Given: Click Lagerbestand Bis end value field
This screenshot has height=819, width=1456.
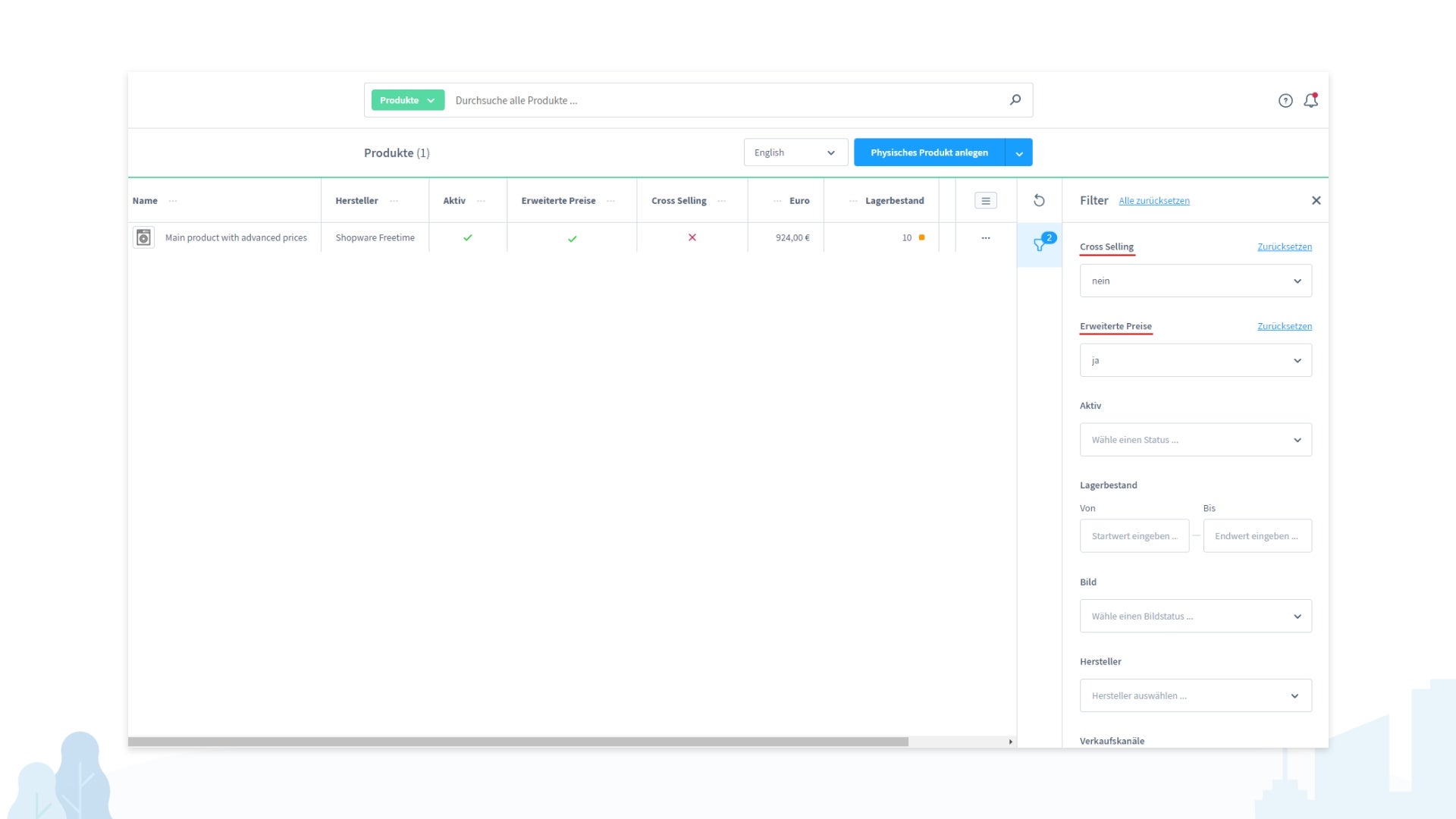Looking at the screenshot, I should [1257, 536].
